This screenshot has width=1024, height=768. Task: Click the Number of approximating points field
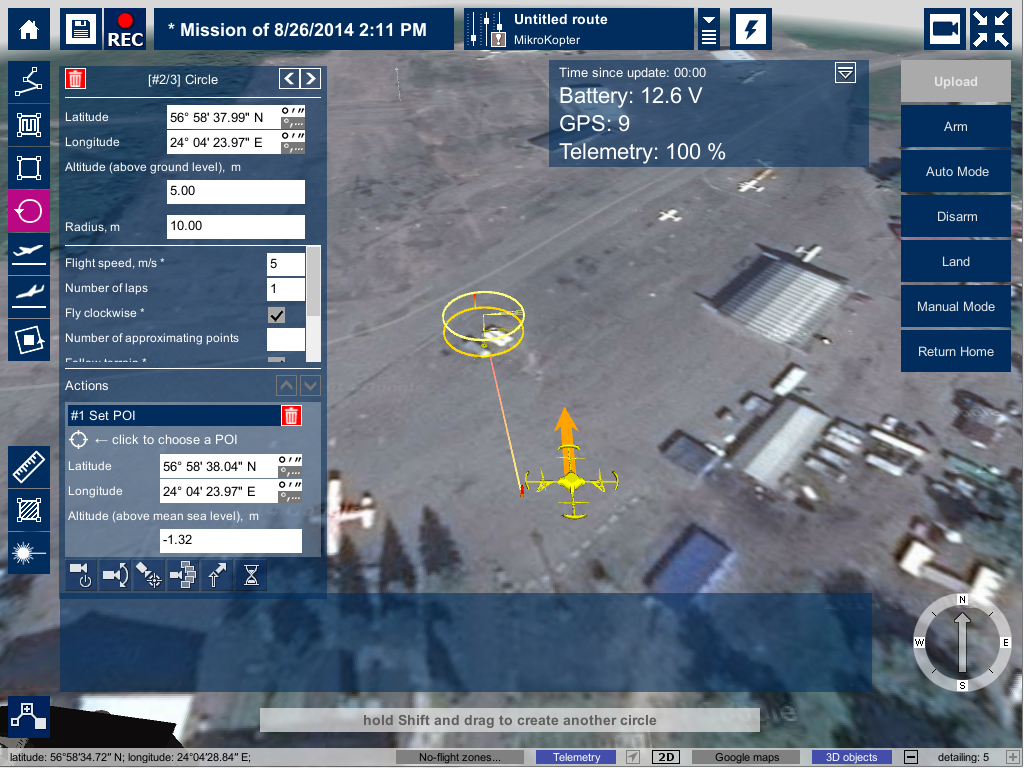pos(285,339)
